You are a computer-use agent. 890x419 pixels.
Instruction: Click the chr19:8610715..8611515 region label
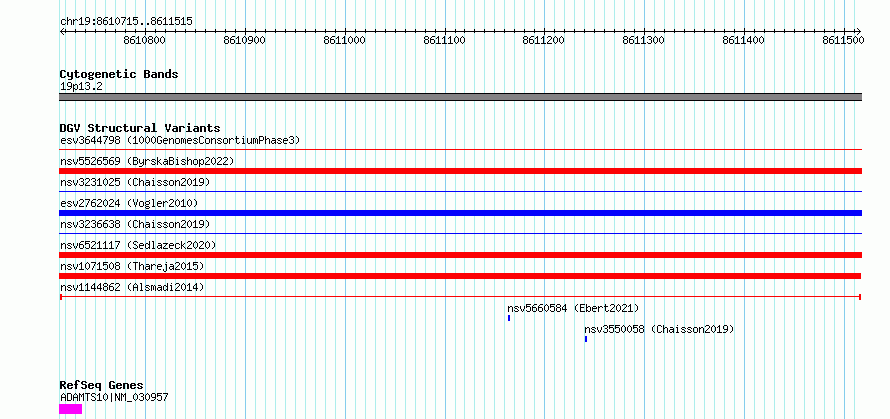tap(126, 21)
